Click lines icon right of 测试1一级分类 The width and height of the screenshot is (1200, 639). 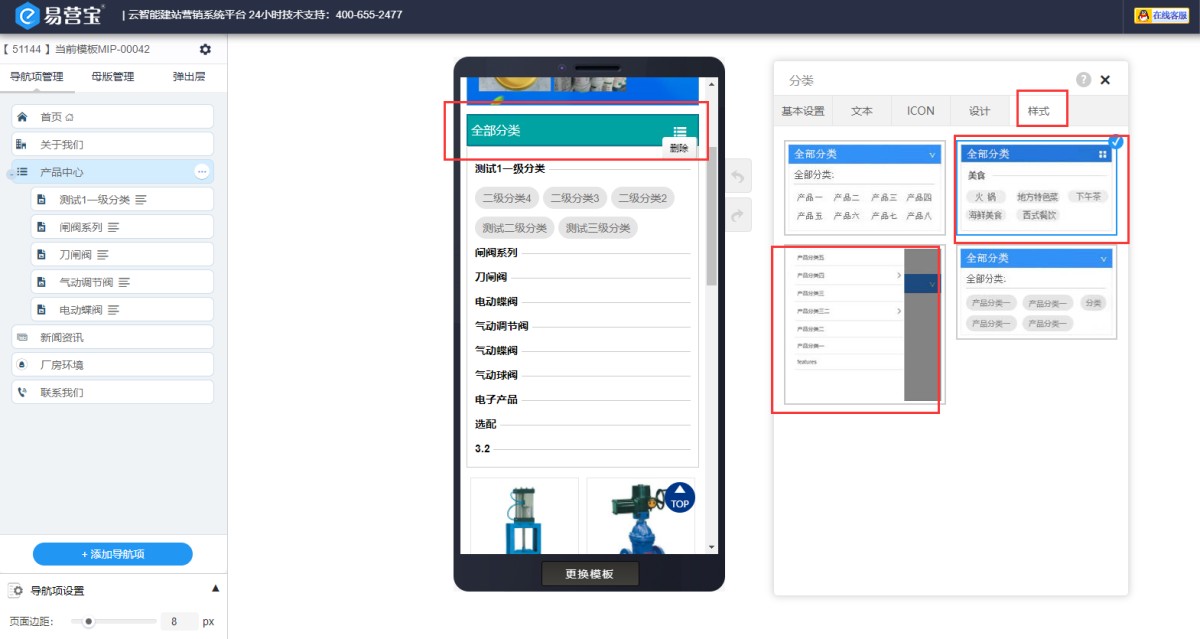[141, 200]
